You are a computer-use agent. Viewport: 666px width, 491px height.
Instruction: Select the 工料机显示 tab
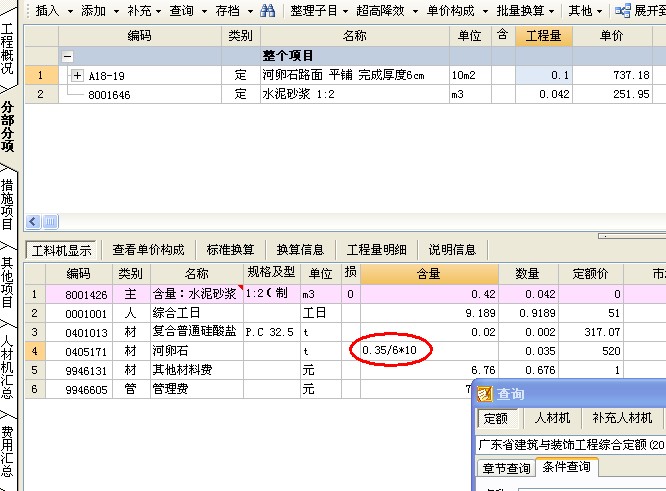click(x=62, y=250)
